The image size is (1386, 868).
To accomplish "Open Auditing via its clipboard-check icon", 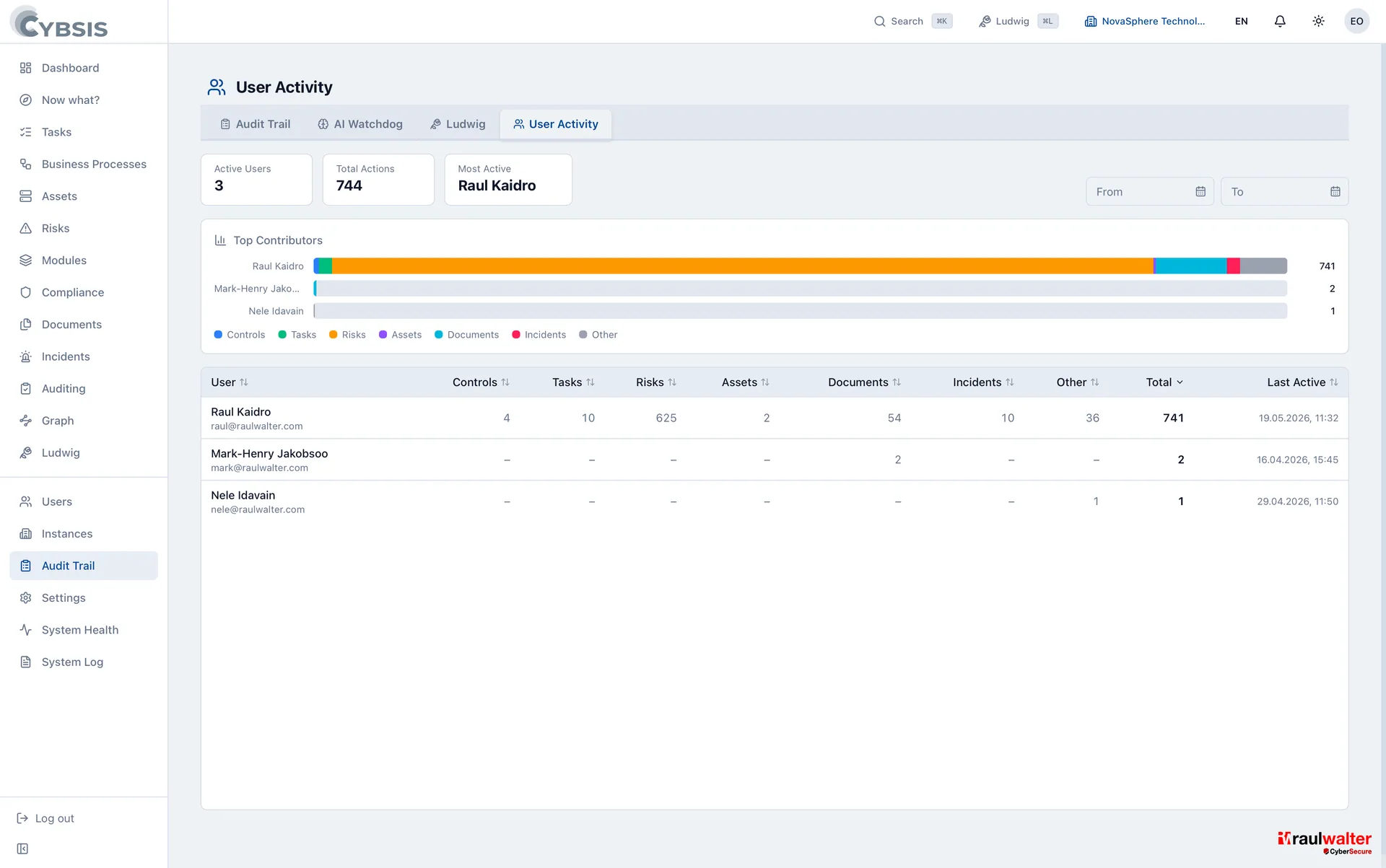I will coord(26,388).
